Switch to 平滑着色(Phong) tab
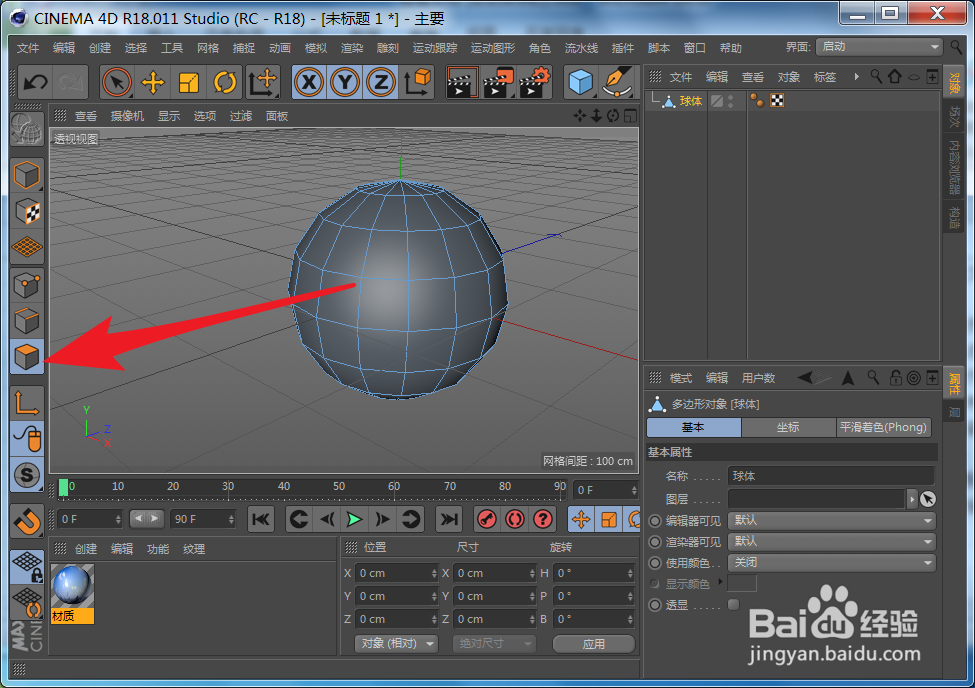Screen dimensions: 975x688 883,427
